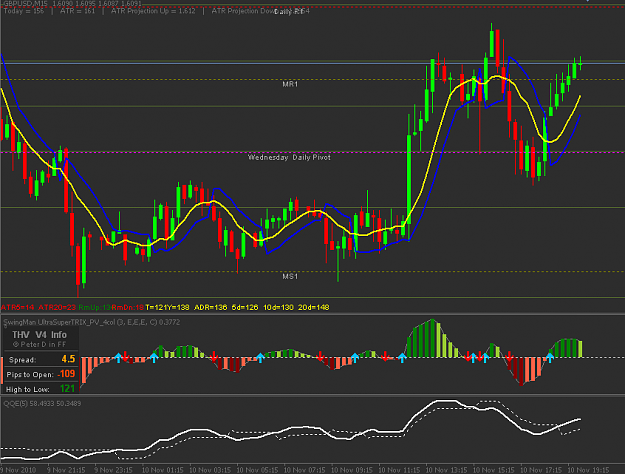Click the '10 Nov 15:15' time axis label
Image resolution: width=625 pixels, height=474 pixels.
[494, 470]
